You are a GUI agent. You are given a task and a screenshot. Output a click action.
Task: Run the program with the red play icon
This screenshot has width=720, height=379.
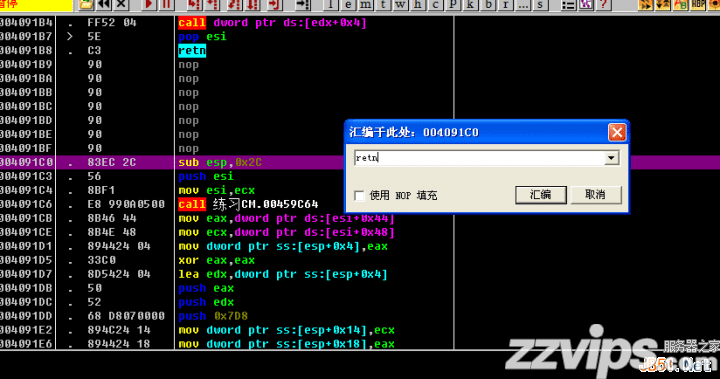coord(149,5)
